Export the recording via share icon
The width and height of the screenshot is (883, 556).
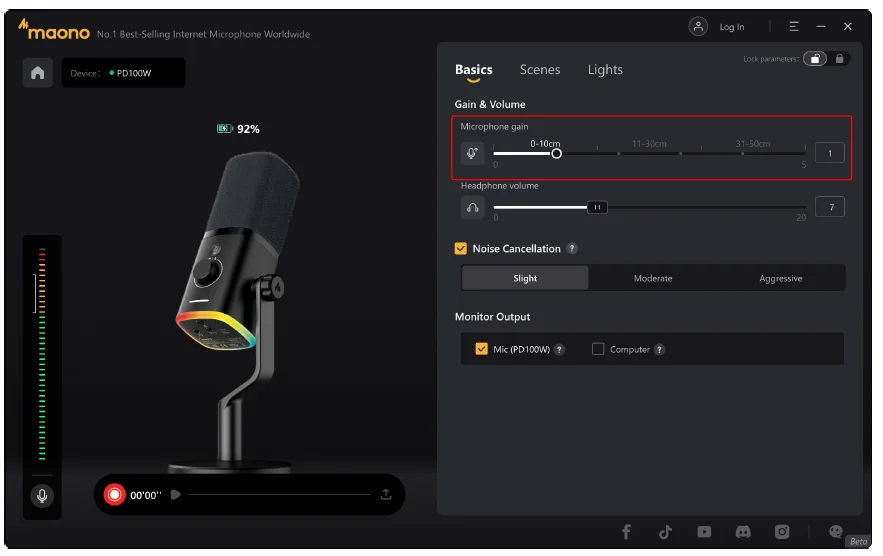click(x=386, y=495)
